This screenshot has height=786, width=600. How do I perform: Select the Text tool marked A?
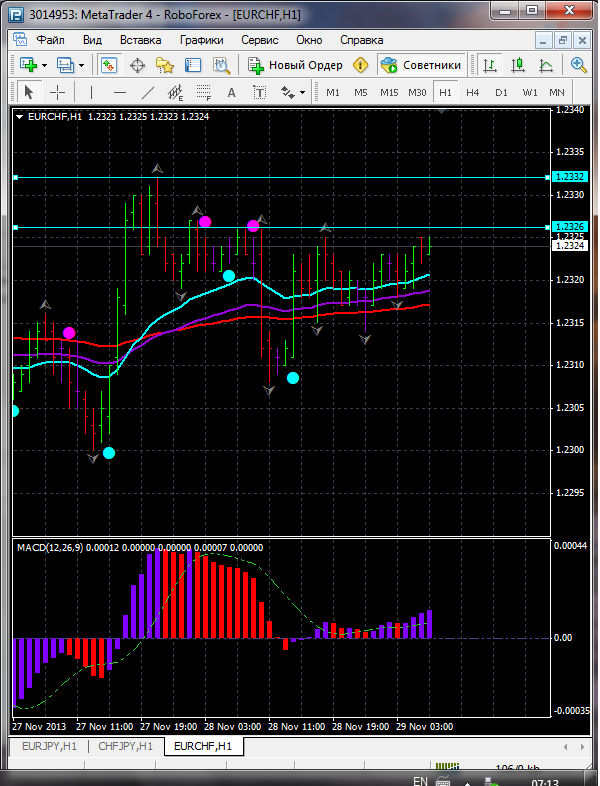pyautogui.click(x=231, y=92)
